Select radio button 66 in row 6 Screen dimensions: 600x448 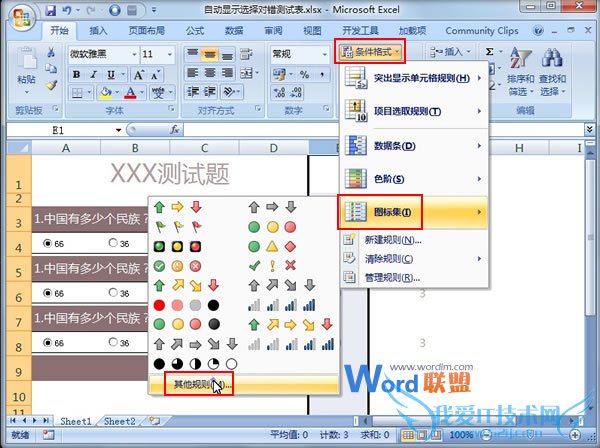click(47, 293)
